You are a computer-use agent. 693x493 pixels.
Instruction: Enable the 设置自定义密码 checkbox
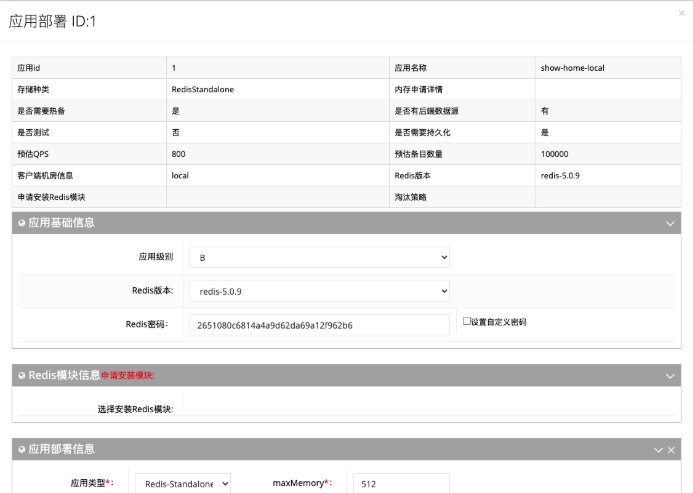click(x=465, y=322)
